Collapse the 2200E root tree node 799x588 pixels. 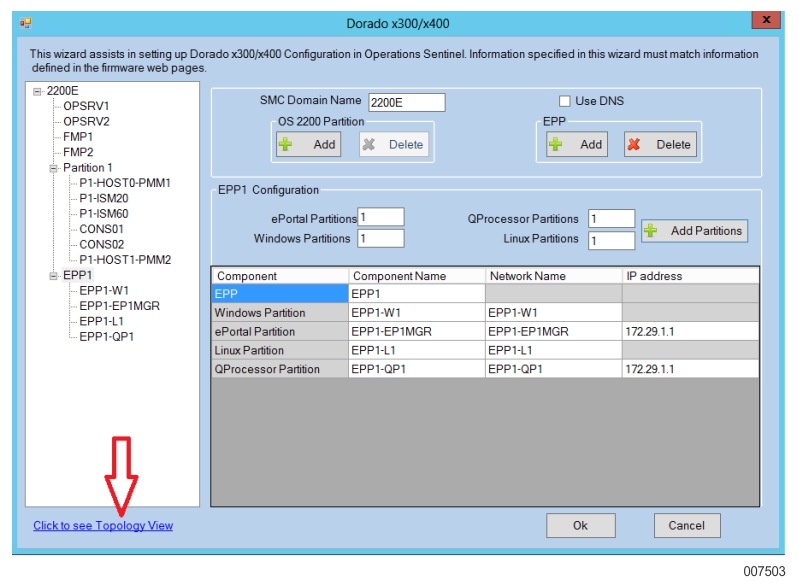37,91
